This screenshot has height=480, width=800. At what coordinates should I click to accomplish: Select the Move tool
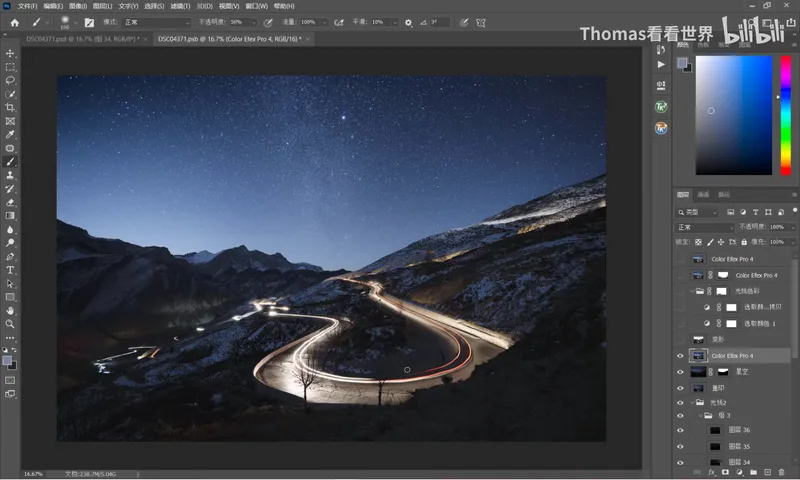coord(10,54)
